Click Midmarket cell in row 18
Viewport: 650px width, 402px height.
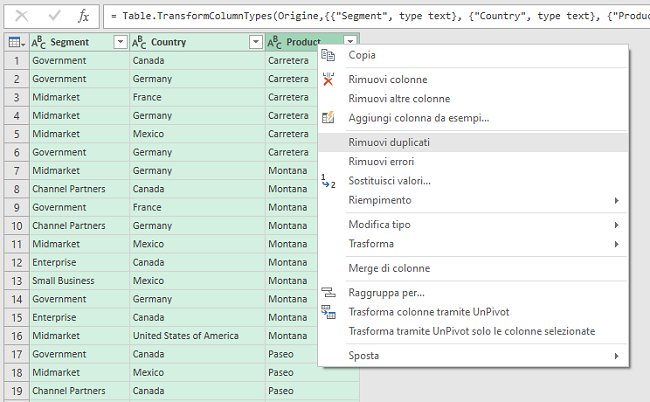coord(79,373)
